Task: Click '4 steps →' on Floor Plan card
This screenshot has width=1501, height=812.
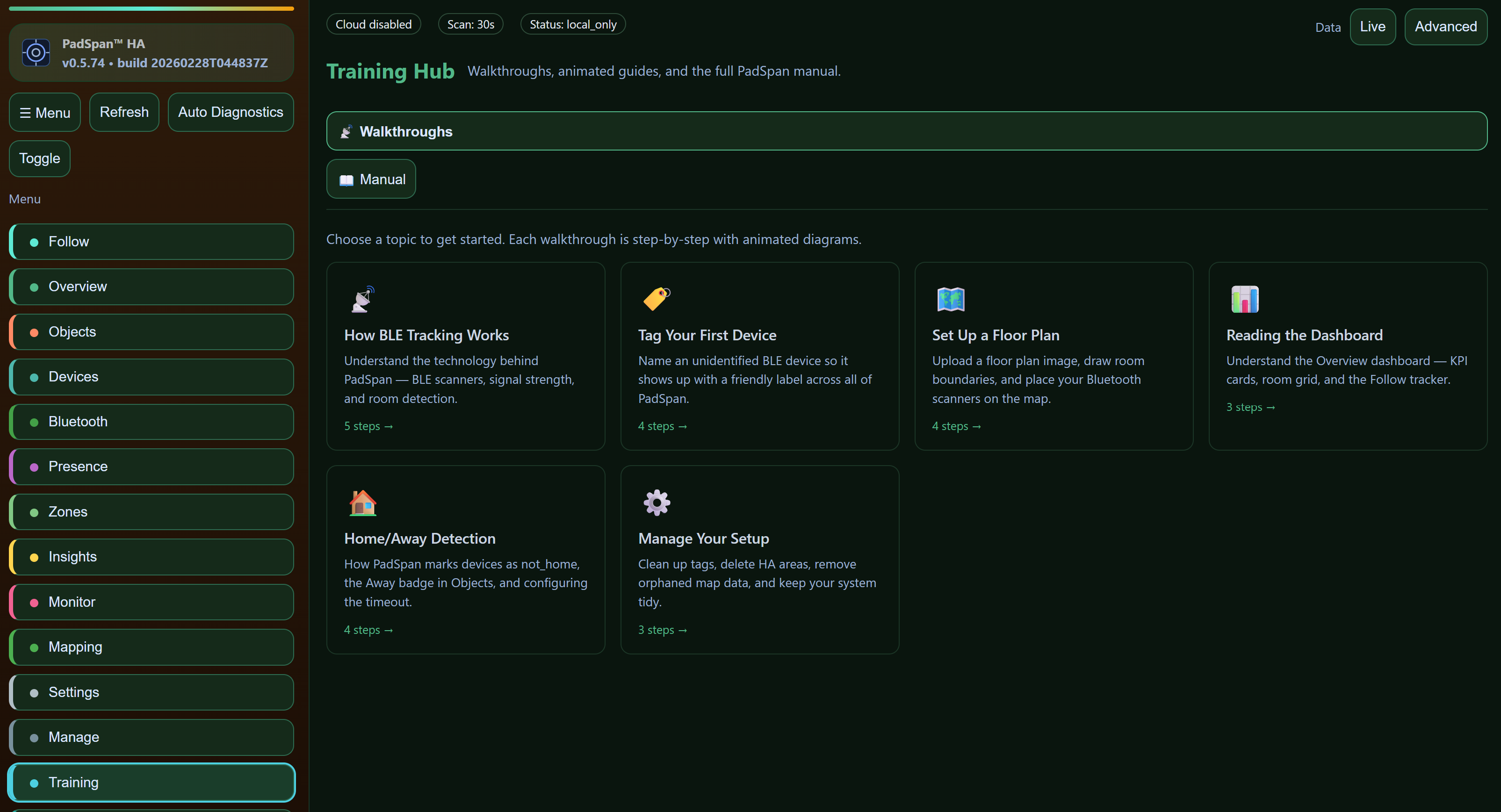Action: tap(956, 426)
